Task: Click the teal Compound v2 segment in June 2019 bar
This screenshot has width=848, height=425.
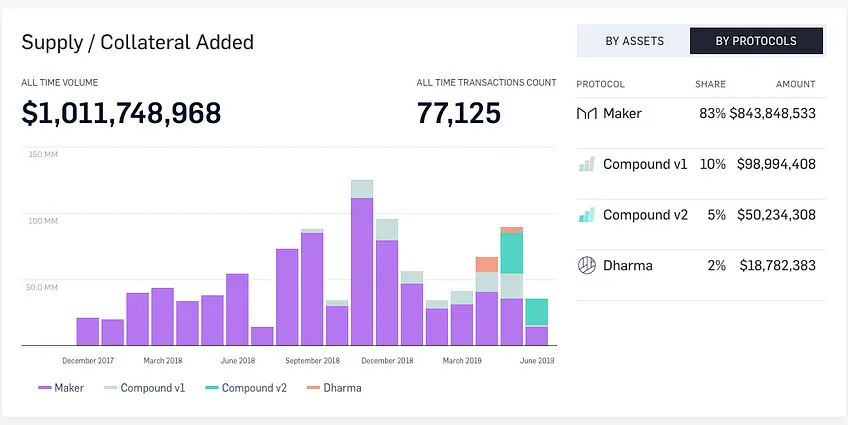Action: 536,312
